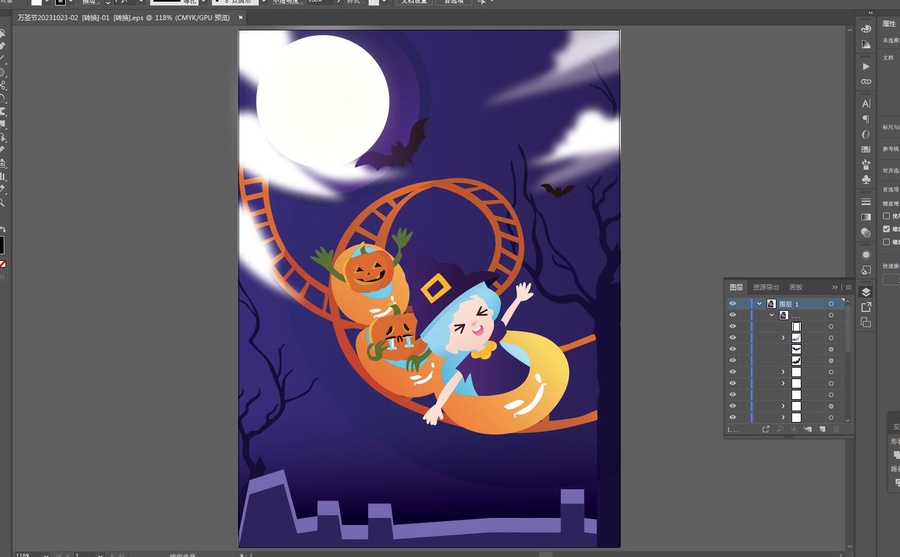The width and height of the screenshot is (900, 557).
Task: Toggle the Layers panel dock icon
Action: 866,292
